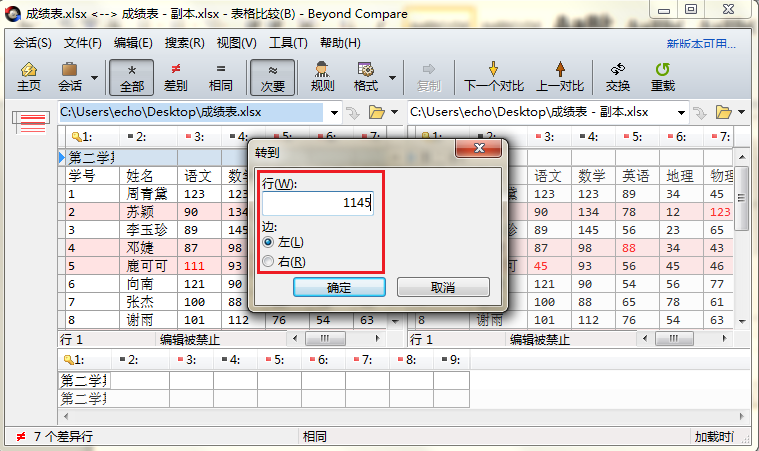
Task: Click right pane vertical scrollbar thumb
Action: [x=742, y=198]
